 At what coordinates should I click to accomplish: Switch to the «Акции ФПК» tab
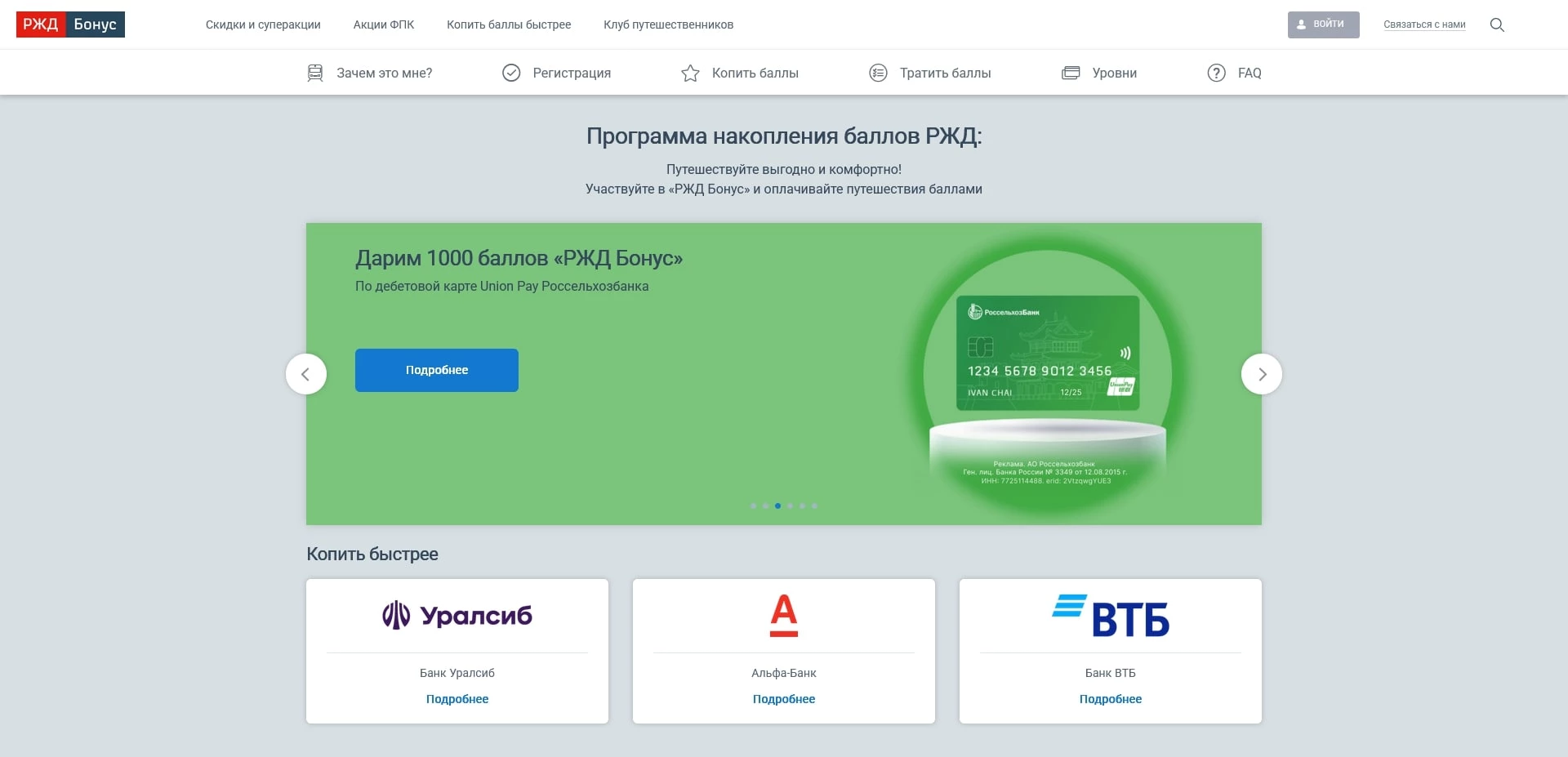click(383, 24)
